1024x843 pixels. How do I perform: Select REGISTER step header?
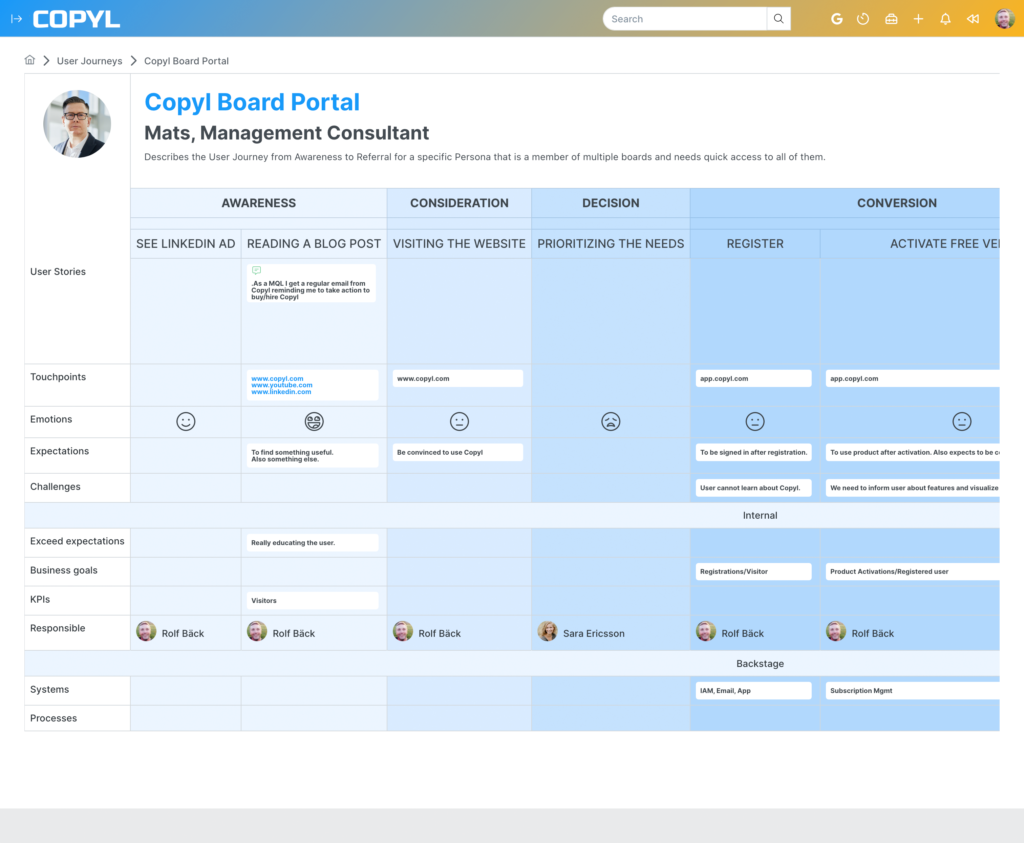tap(755, 244)
